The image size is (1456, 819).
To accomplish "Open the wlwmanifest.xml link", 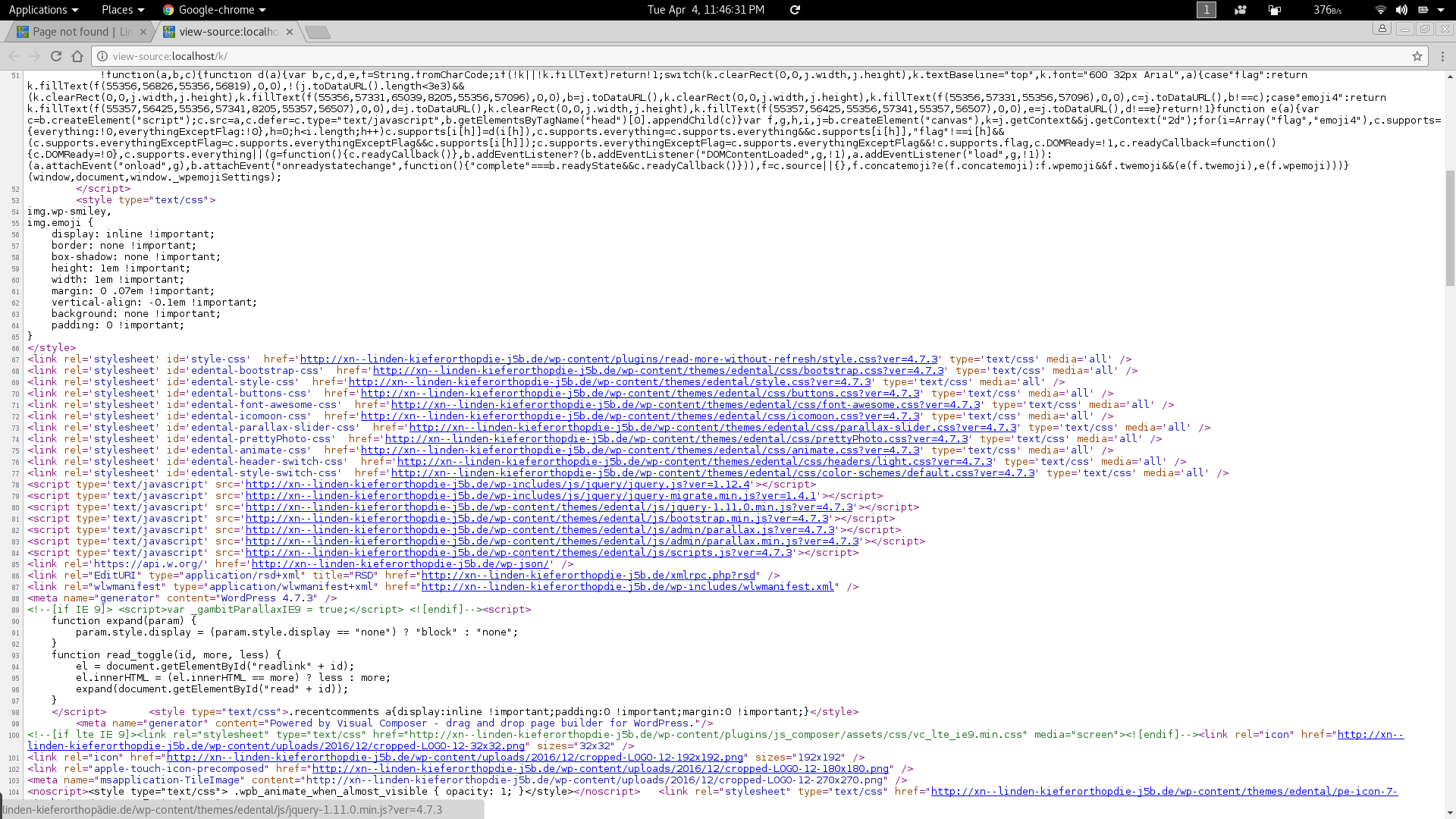I will 628,587.
